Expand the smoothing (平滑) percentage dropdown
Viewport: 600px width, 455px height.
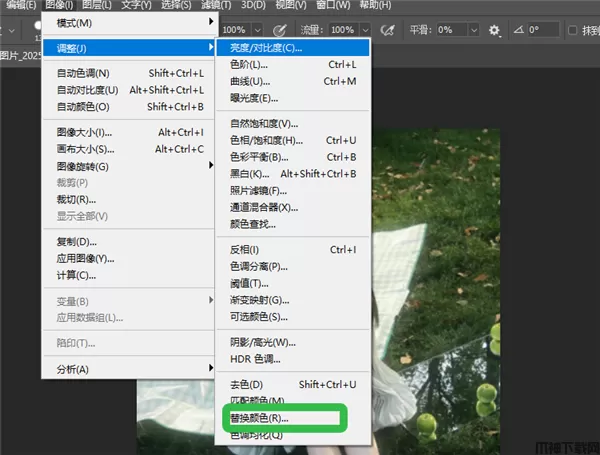[472, 30]
